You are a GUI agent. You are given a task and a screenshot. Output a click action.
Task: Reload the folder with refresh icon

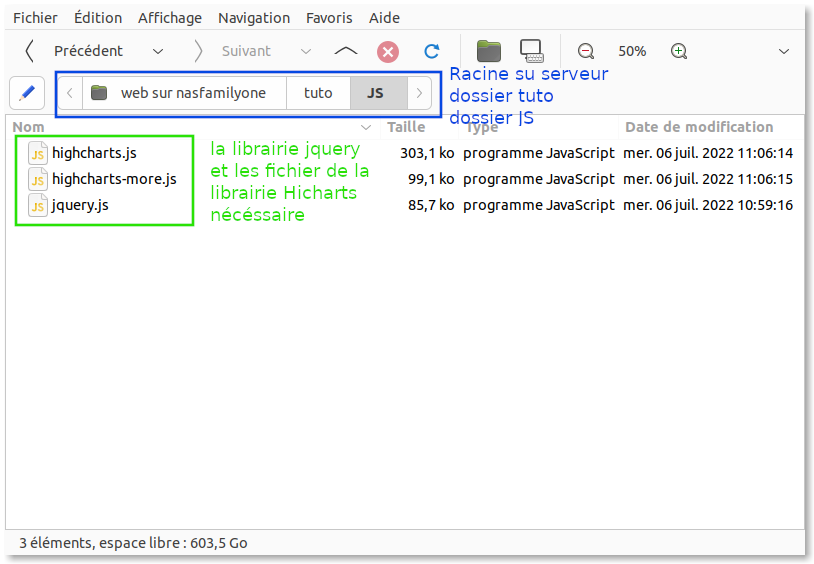point(431,51)
